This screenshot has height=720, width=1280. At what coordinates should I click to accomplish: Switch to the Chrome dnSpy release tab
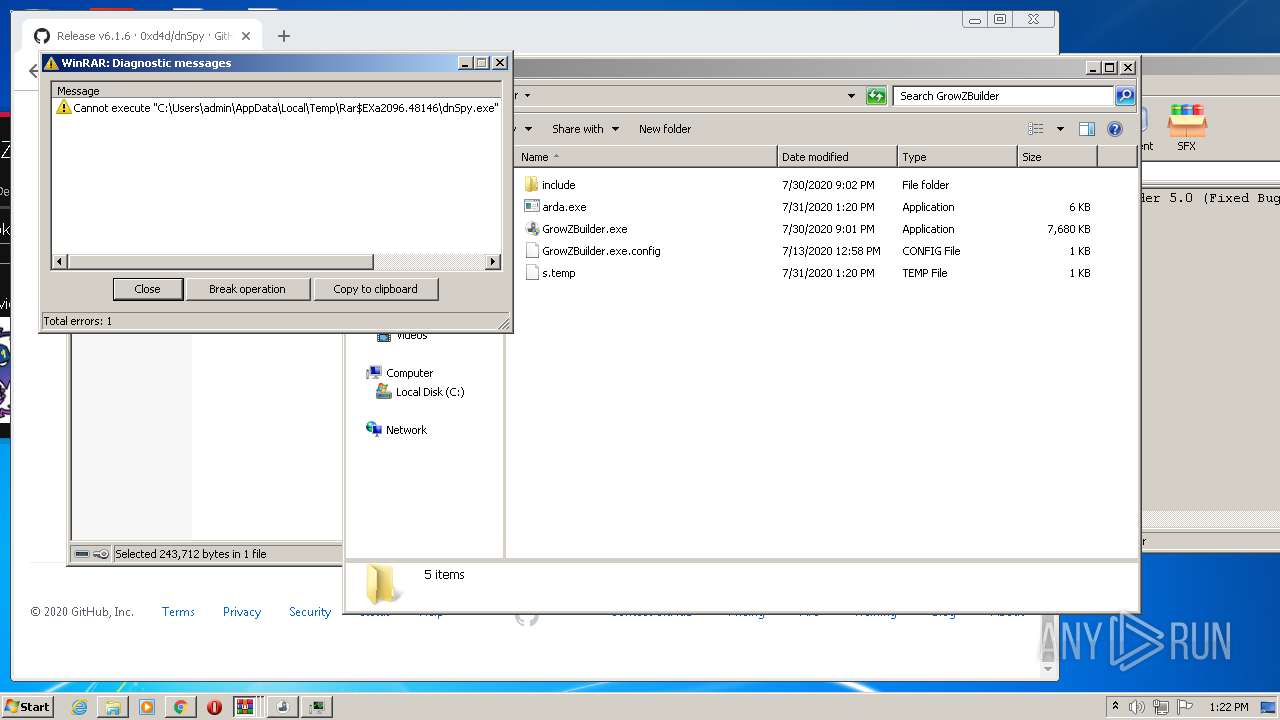(144, 36)
